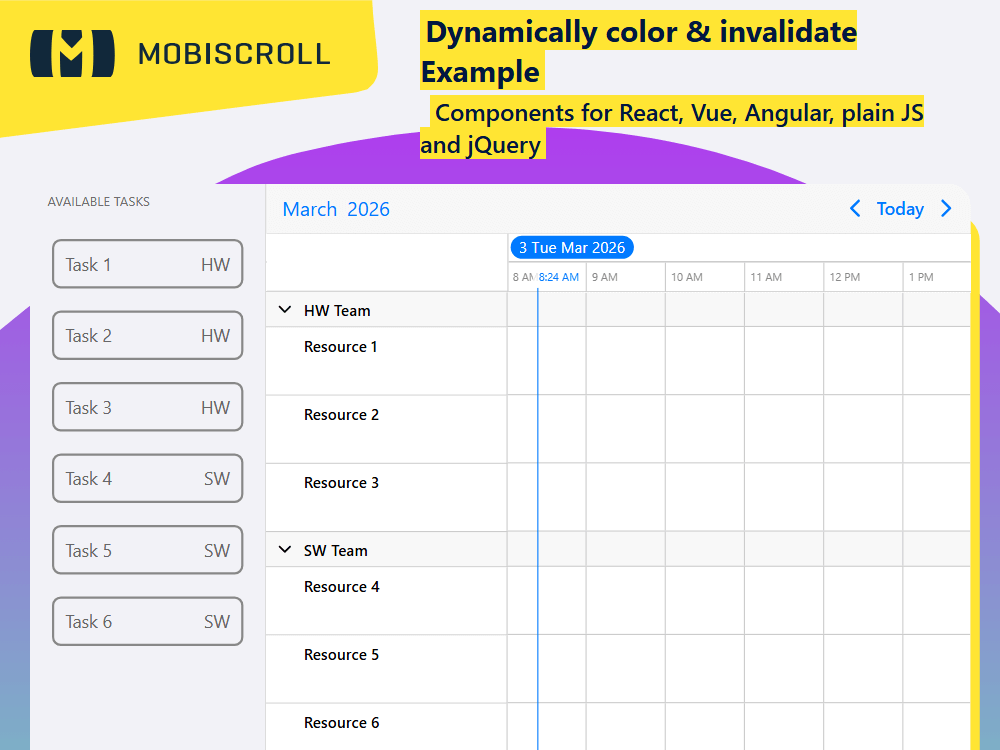Click the Today button

(x=900, y=209)
